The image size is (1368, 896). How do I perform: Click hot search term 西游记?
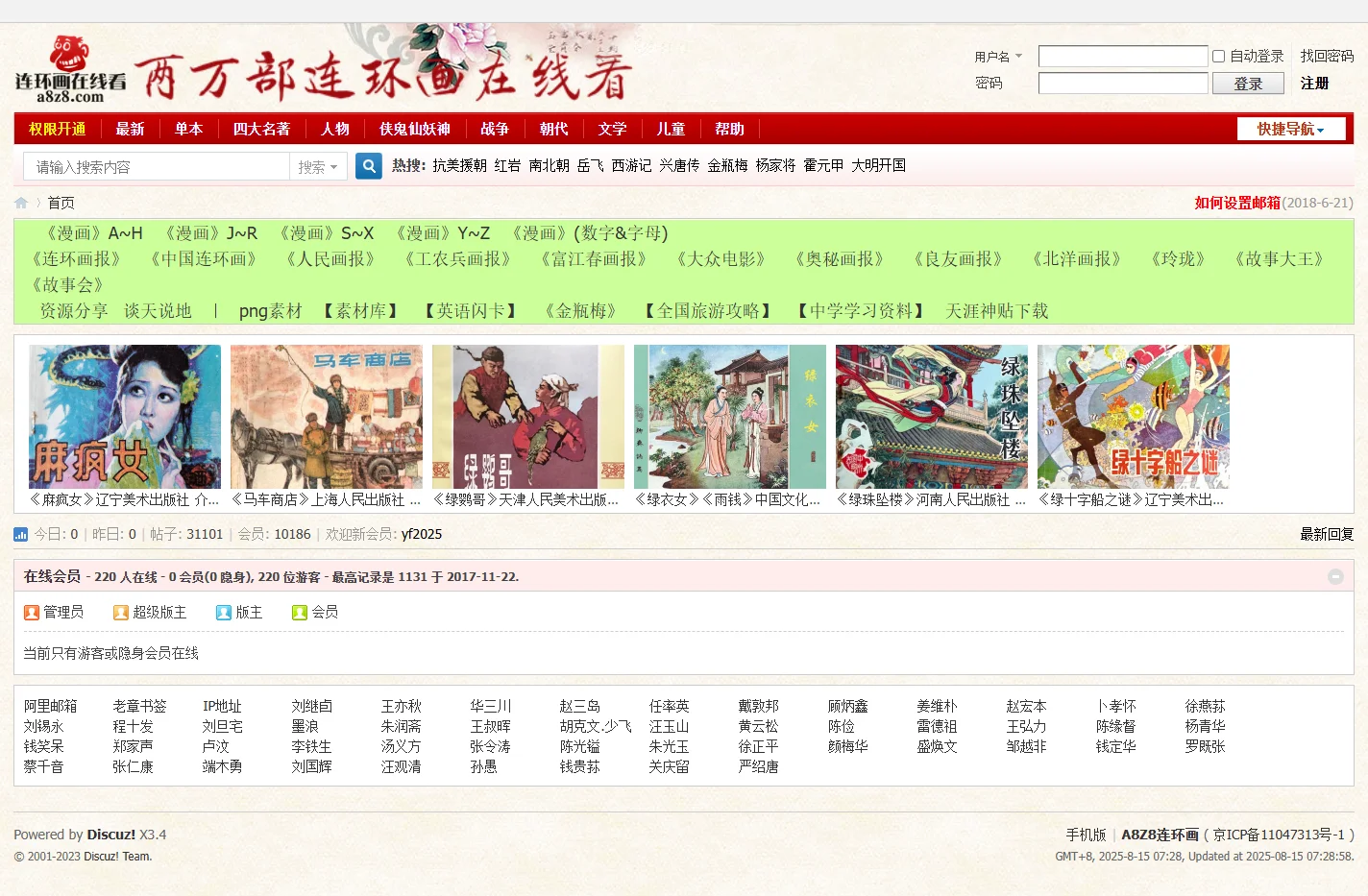tap(631, 166)
